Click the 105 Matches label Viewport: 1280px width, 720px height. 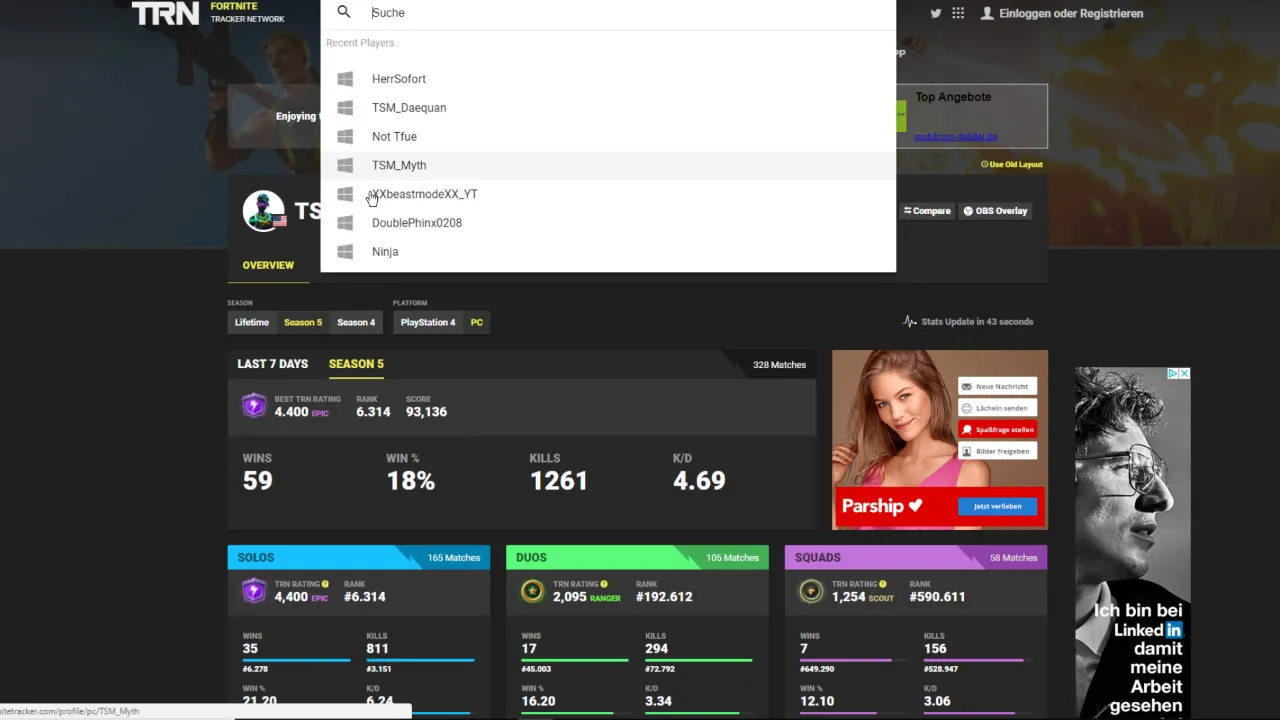[x=733, y=558]
